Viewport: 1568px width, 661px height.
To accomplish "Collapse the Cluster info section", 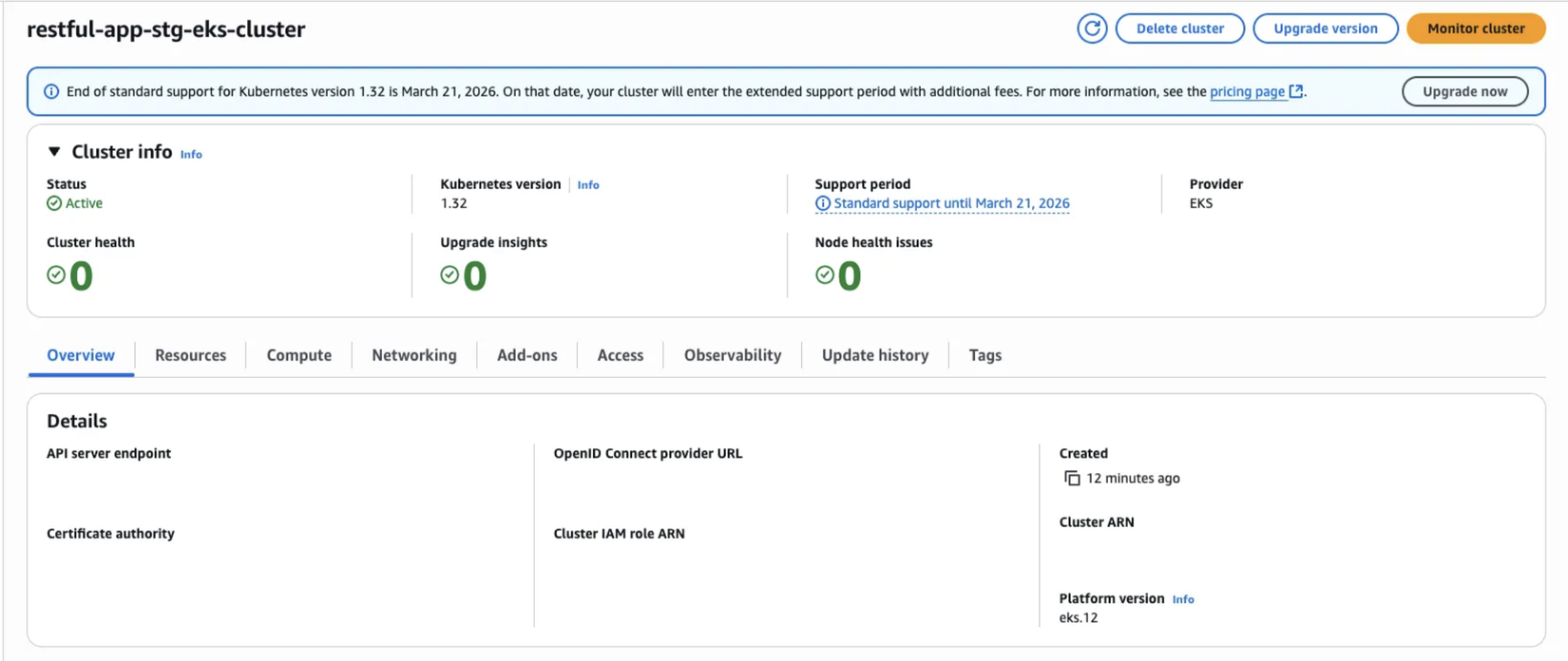I will click(54, 152).
